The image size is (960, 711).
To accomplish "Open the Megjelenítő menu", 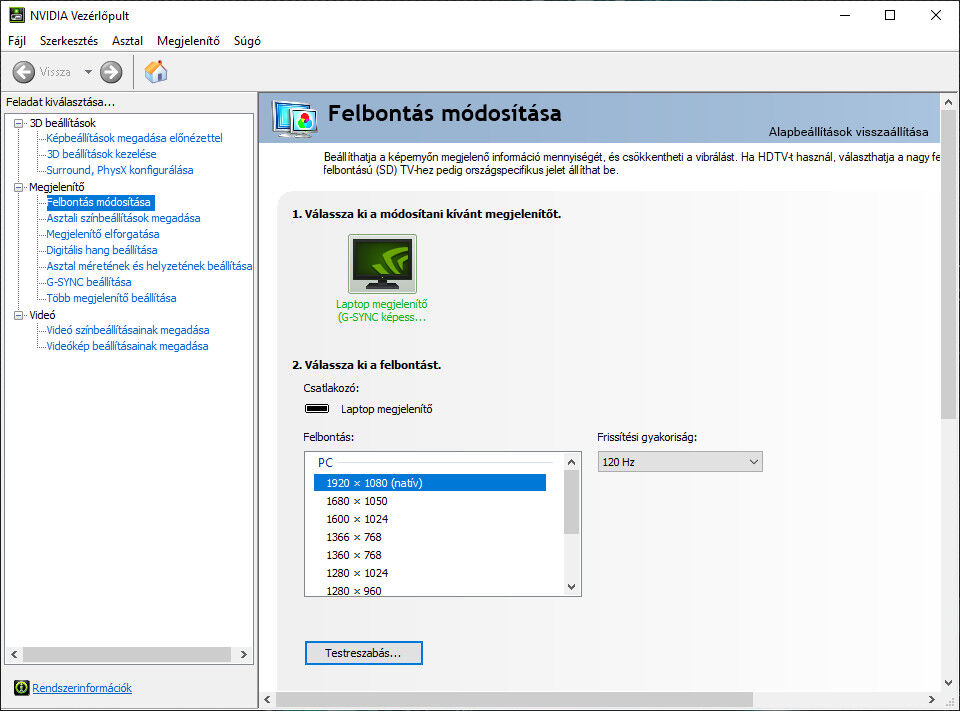I will [x=188, y=40].
